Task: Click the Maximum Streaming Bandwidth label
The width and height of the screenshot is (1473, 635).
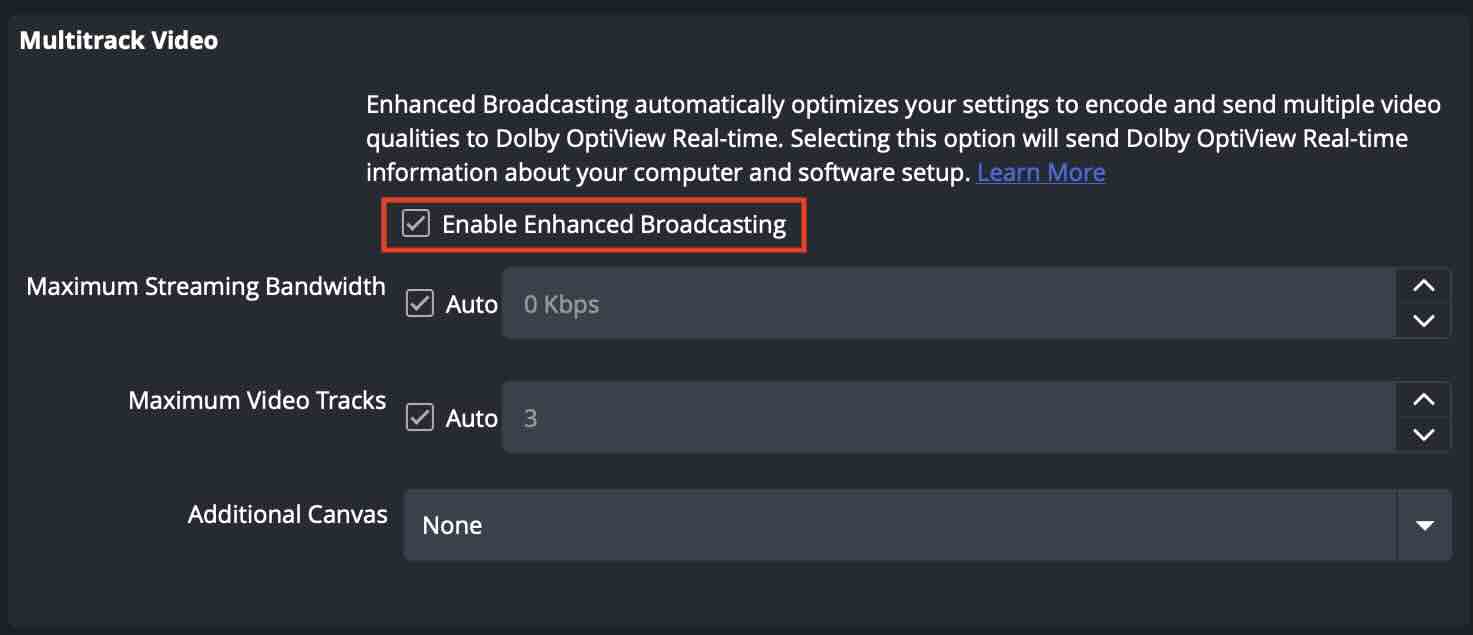Action: point(206,287)
